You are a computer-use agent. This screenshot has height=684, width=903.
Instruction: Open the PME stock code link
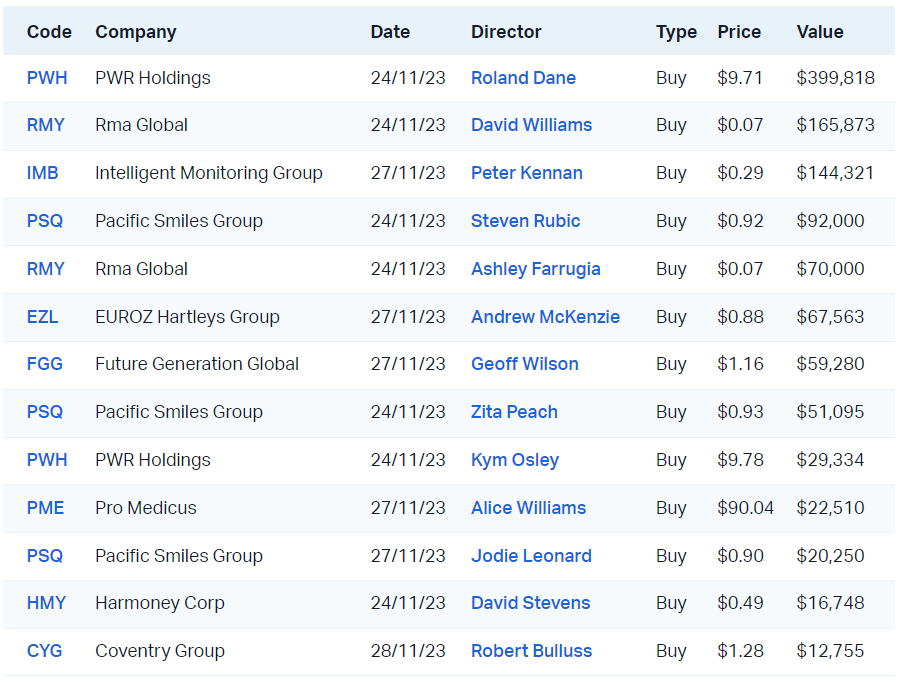click(x=45, y=508)
